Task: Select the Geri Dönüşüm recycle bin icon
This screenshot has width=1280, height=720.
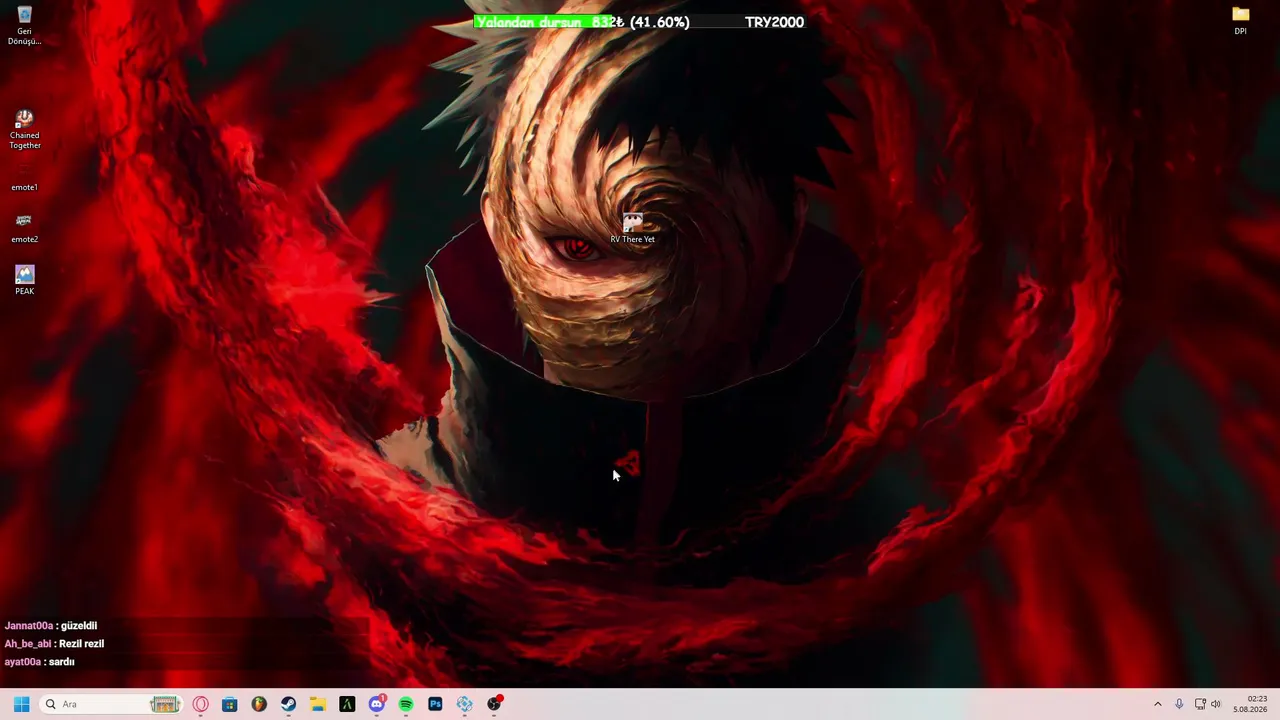Action: tap(24, 25)
